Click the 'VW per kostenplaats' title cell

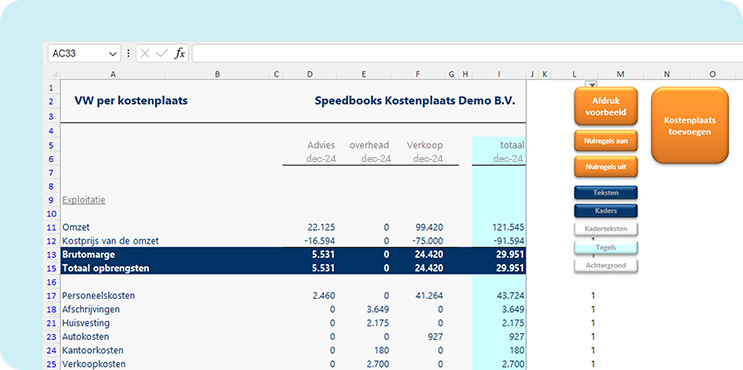(x=131, y=101)
